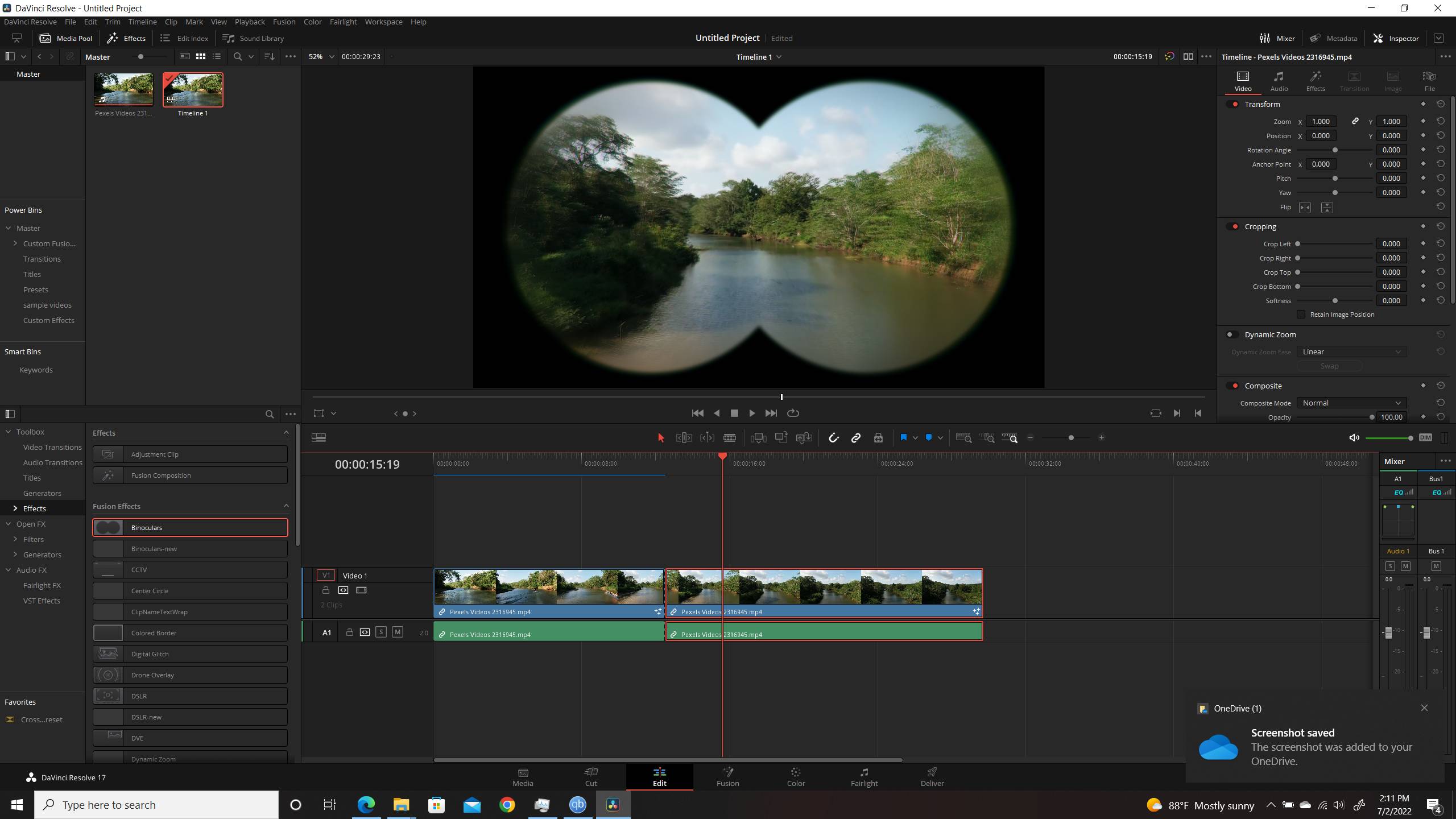Viewport: 1456px width, 819px height.
Task: Click the Media Pool button
Action: pyautogui.click(x=65, y=38)
